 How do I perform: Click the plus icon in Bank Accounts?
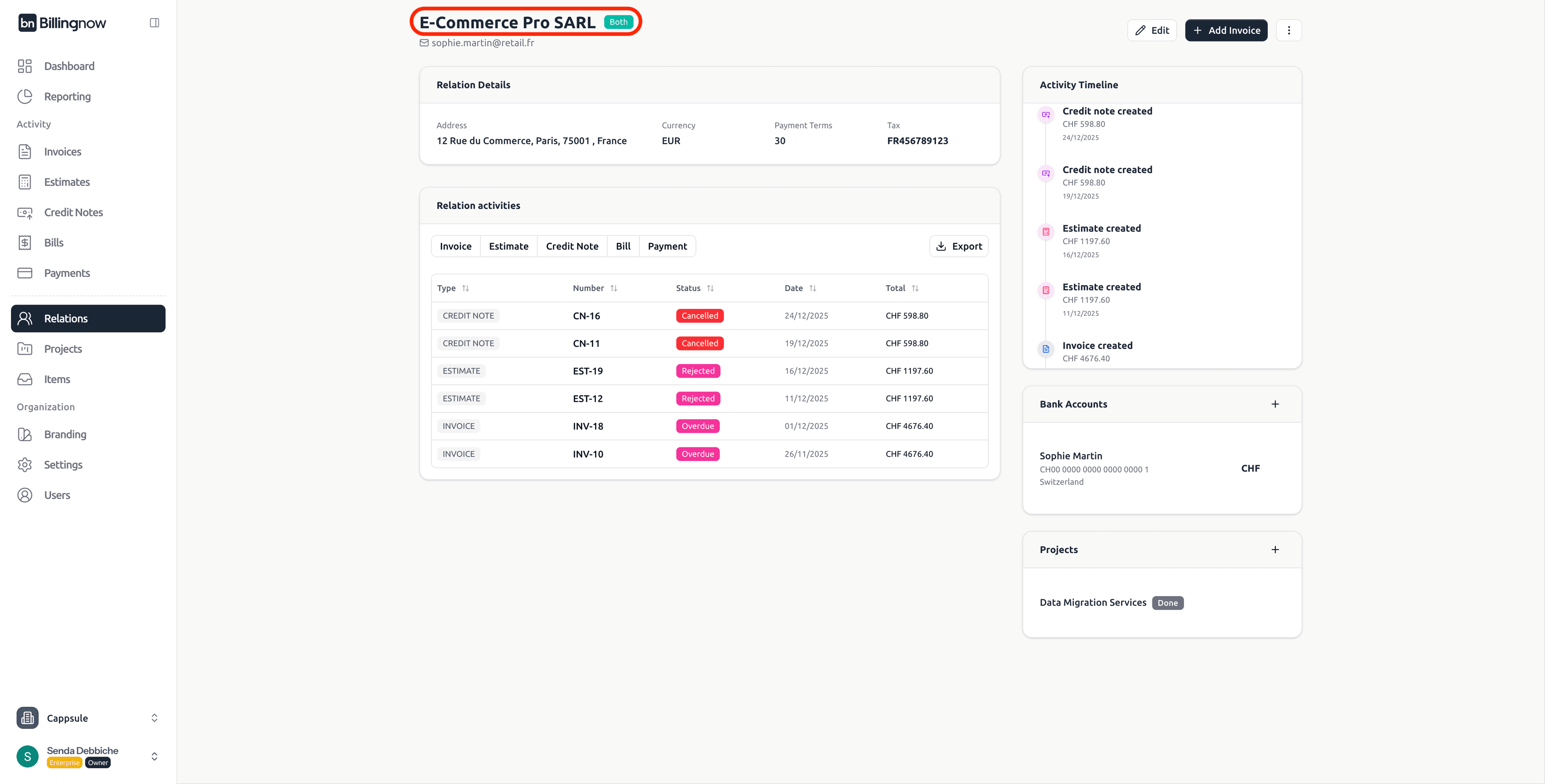click(1275, 404)
